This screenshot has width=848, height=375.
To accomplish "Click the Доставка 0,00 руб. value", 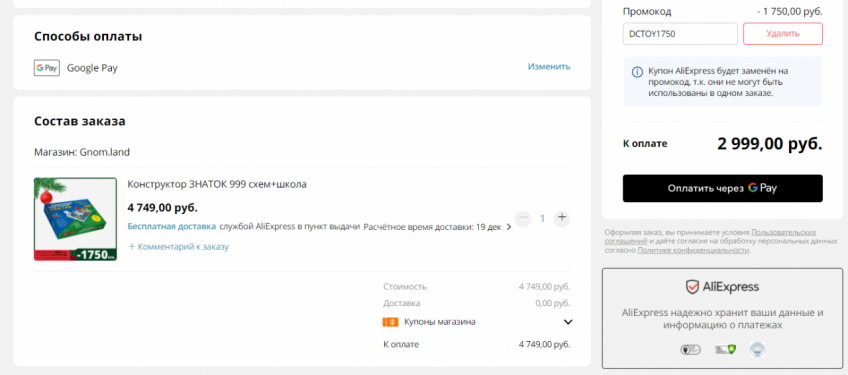I will point(553,303).
